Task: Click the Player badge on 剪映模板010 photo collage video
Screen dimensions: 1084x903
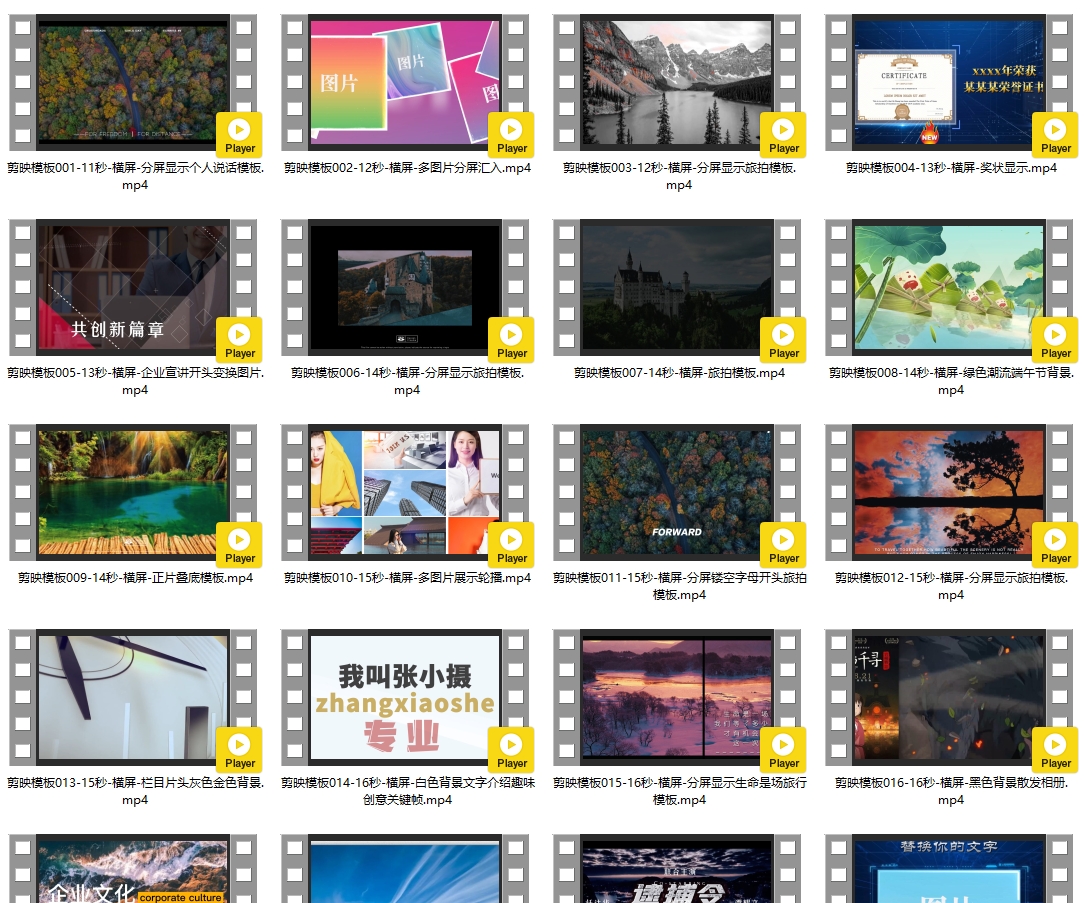Action: 511,545
